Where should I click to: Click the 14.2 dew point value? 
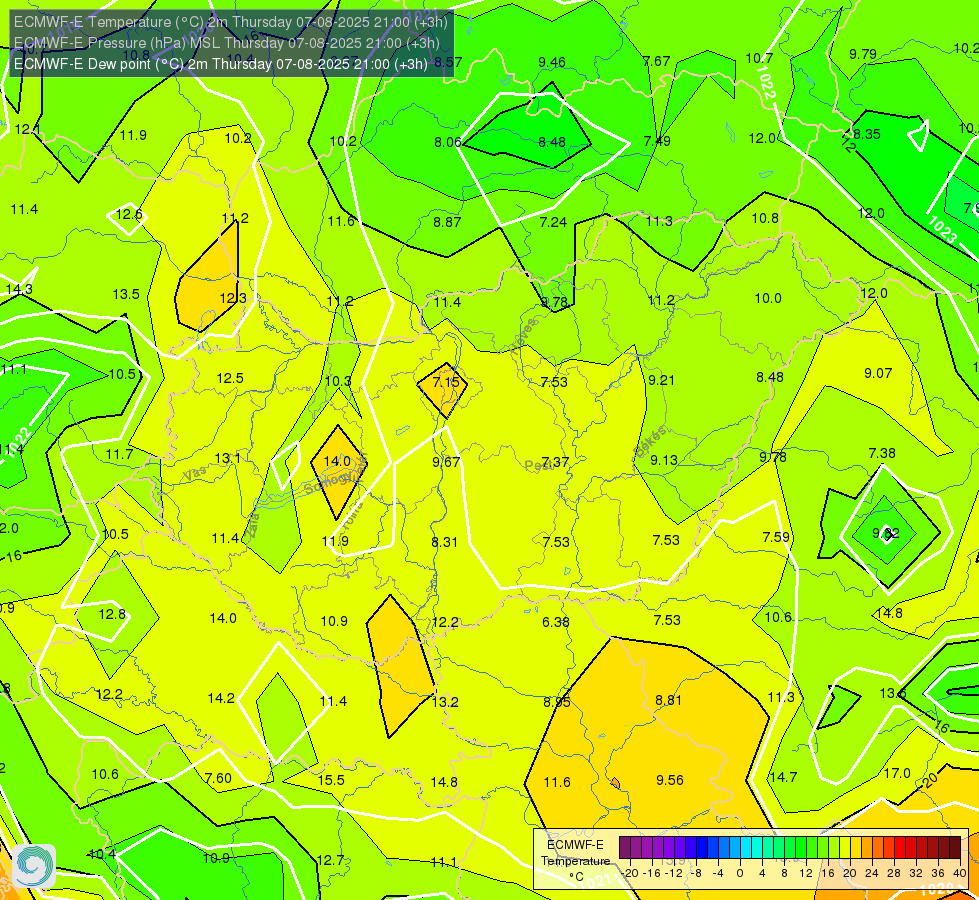point(221,698)
